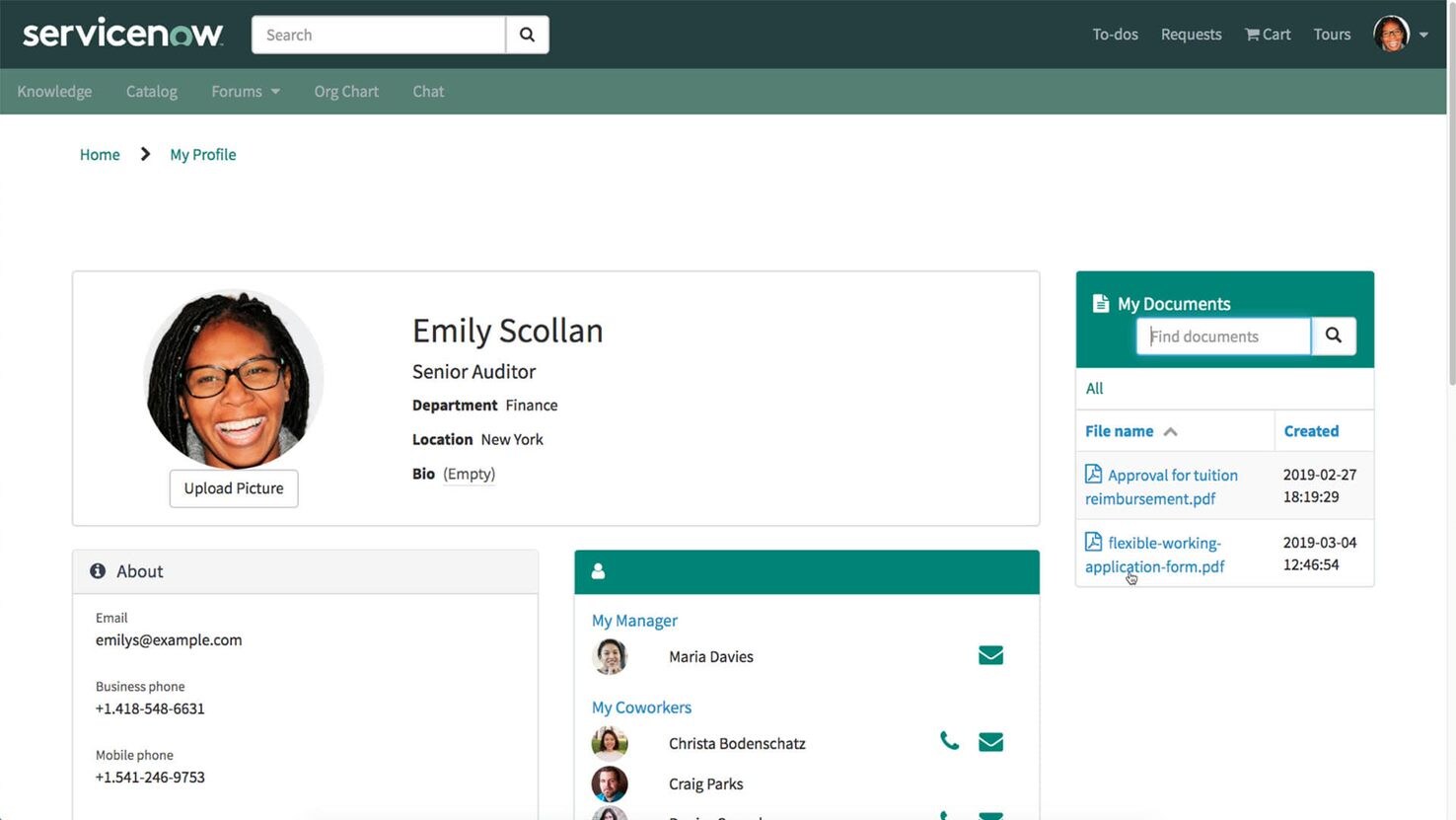The height and width of the screenshot is (820, 1456).
Task: Click the Upload Picture button
Action: (x=233, y=487)
